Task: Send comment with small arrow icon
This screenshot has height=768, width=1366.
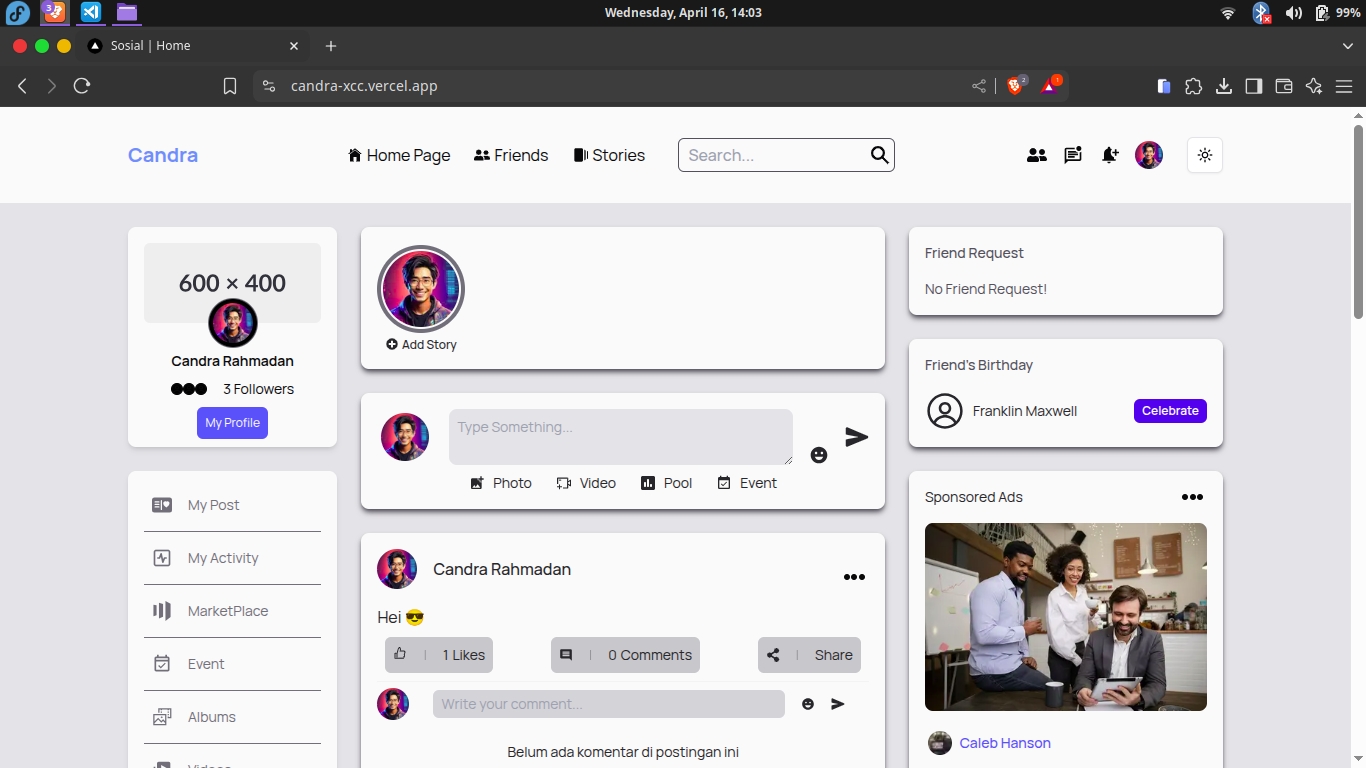Action: pos(838,704)
